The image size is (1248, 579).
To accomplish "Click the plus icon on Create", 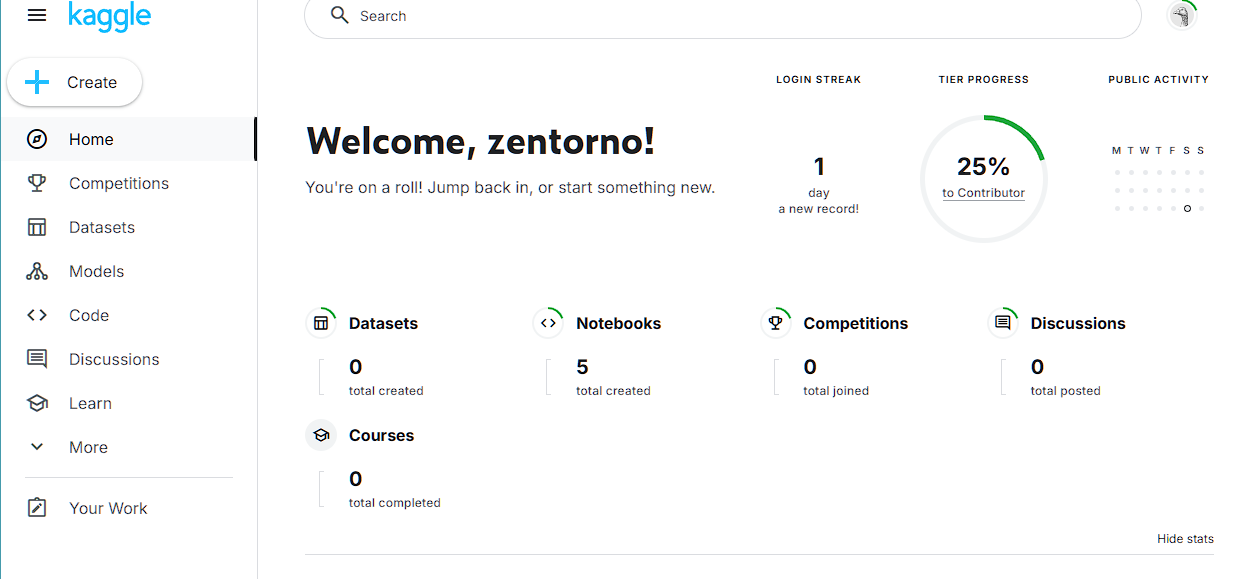I will point(37,82).
